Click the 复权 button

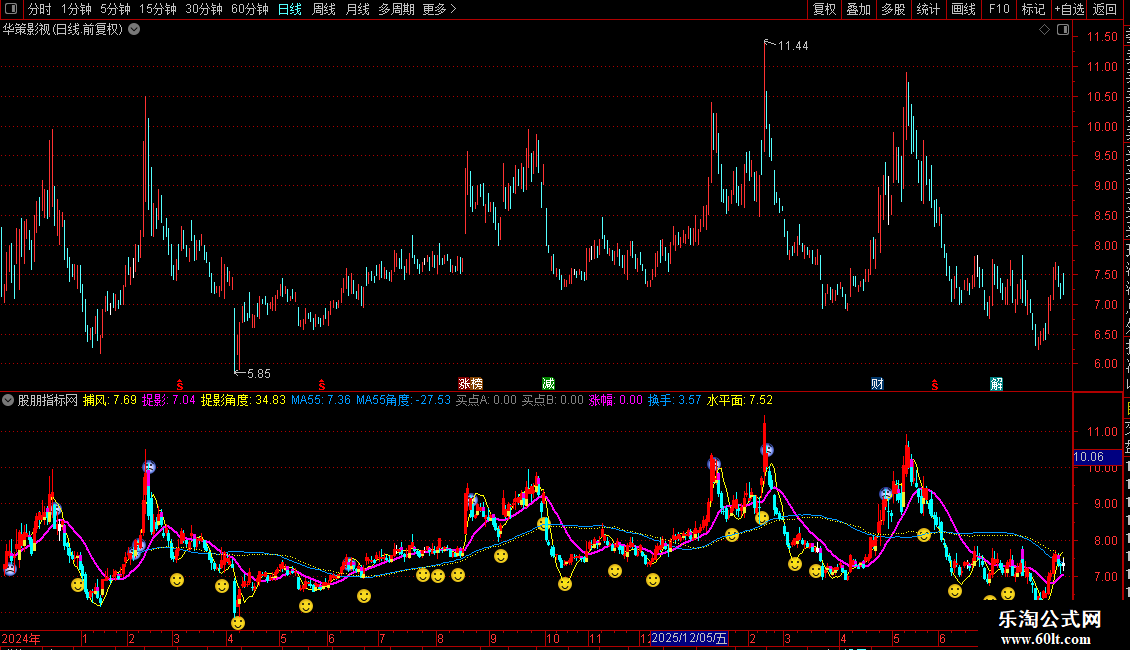click(x=824, y=9)
